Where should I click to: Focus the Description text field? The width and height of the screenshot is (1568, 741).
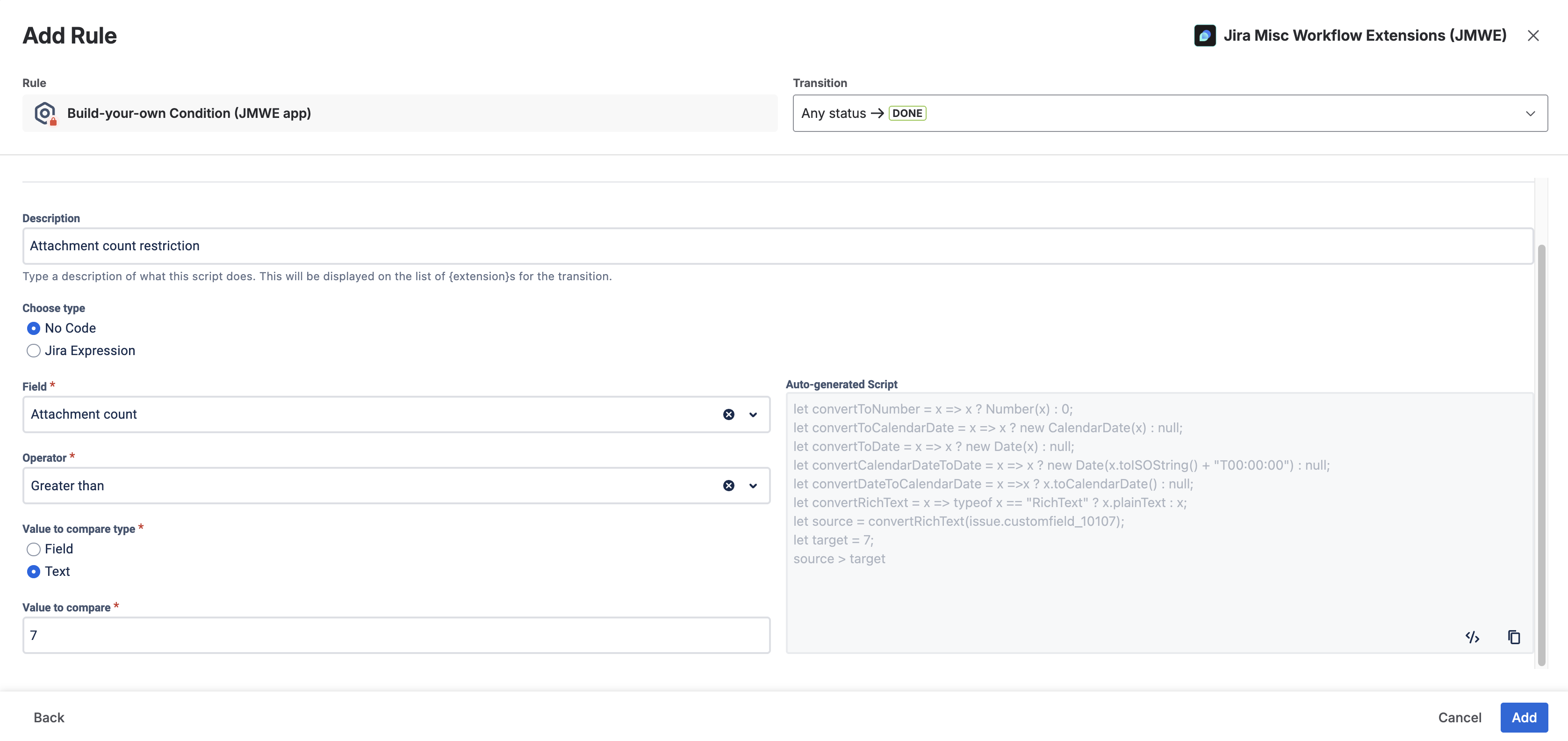click(778, 246)
